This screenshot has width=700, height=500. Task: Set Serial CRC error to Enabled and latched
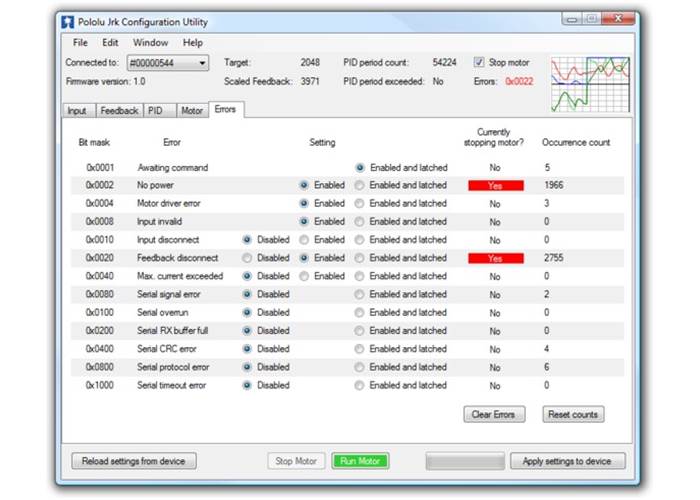360,349
